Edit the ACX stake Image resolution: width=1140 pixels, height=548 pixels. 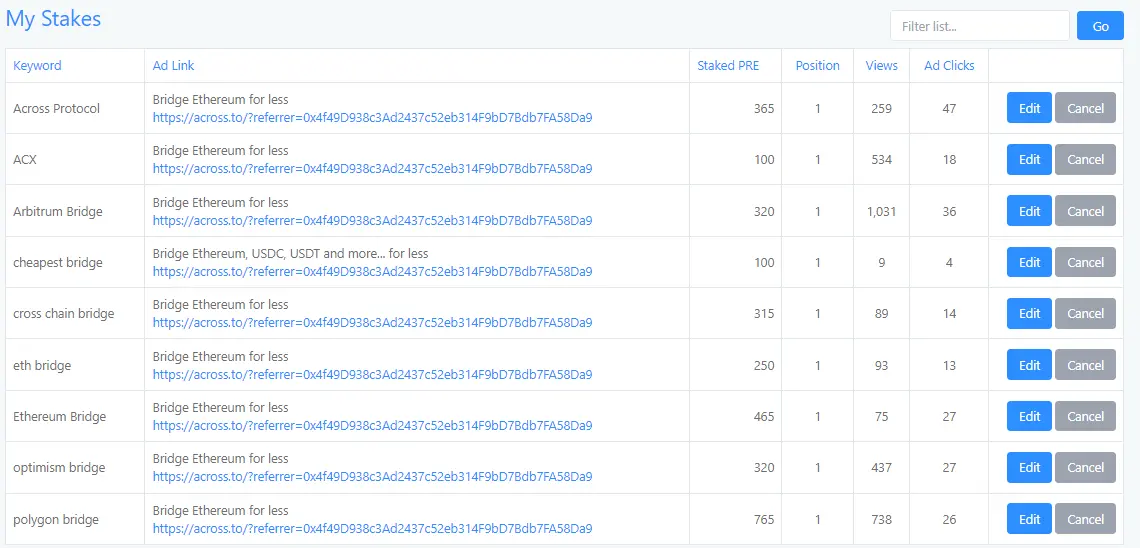[1029, 159]
